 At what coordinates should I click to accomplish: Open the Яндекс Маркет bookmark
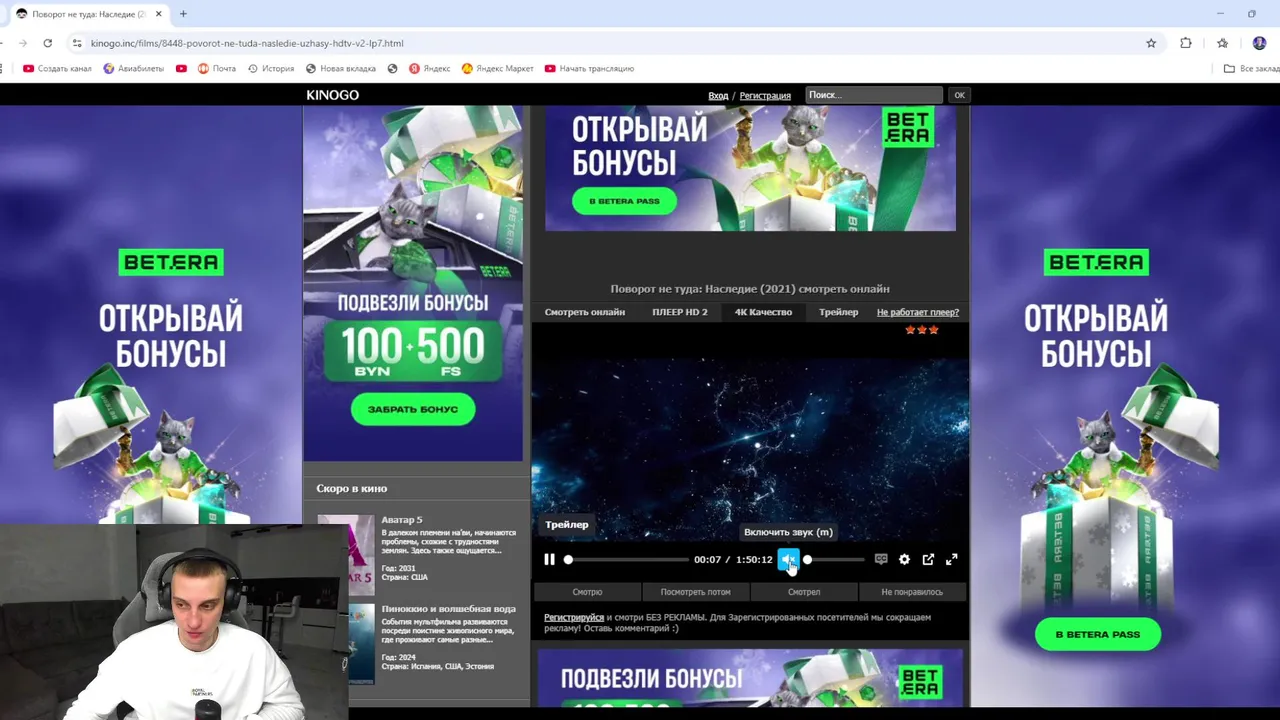pos(498,69)
